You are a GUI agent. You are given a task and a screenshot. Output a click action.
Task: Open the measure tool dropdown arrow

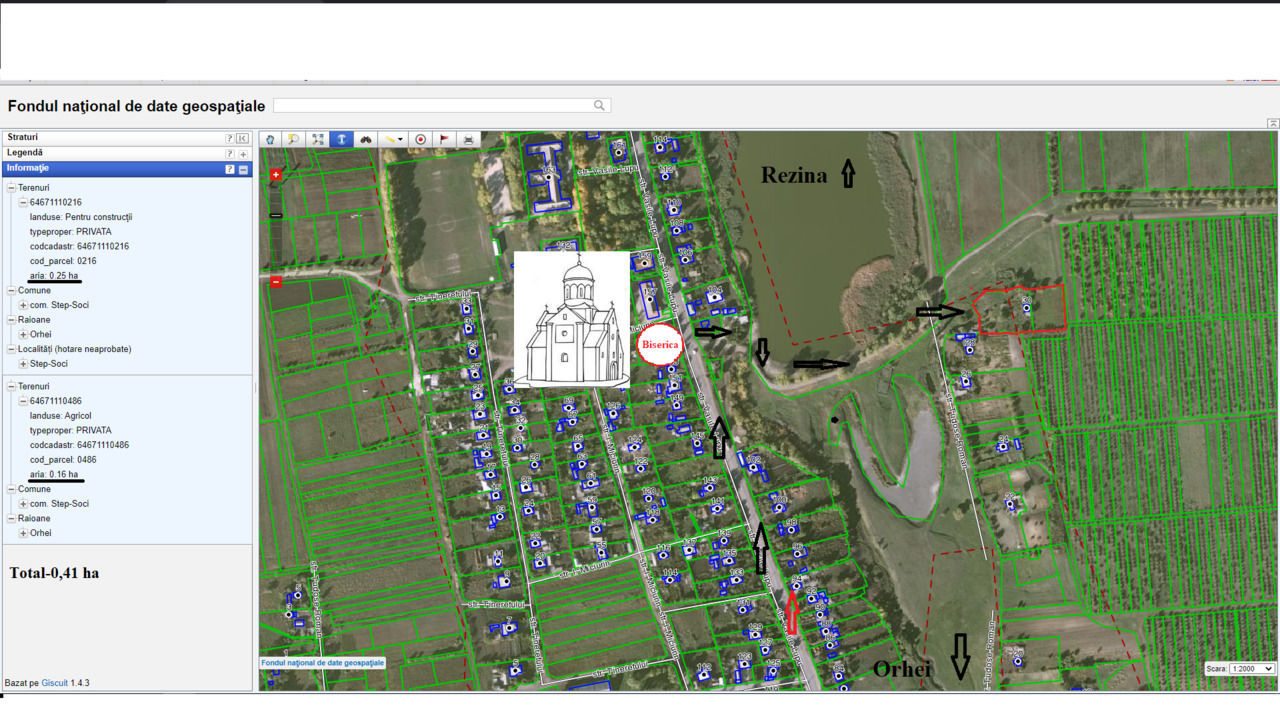click(401, 140)
